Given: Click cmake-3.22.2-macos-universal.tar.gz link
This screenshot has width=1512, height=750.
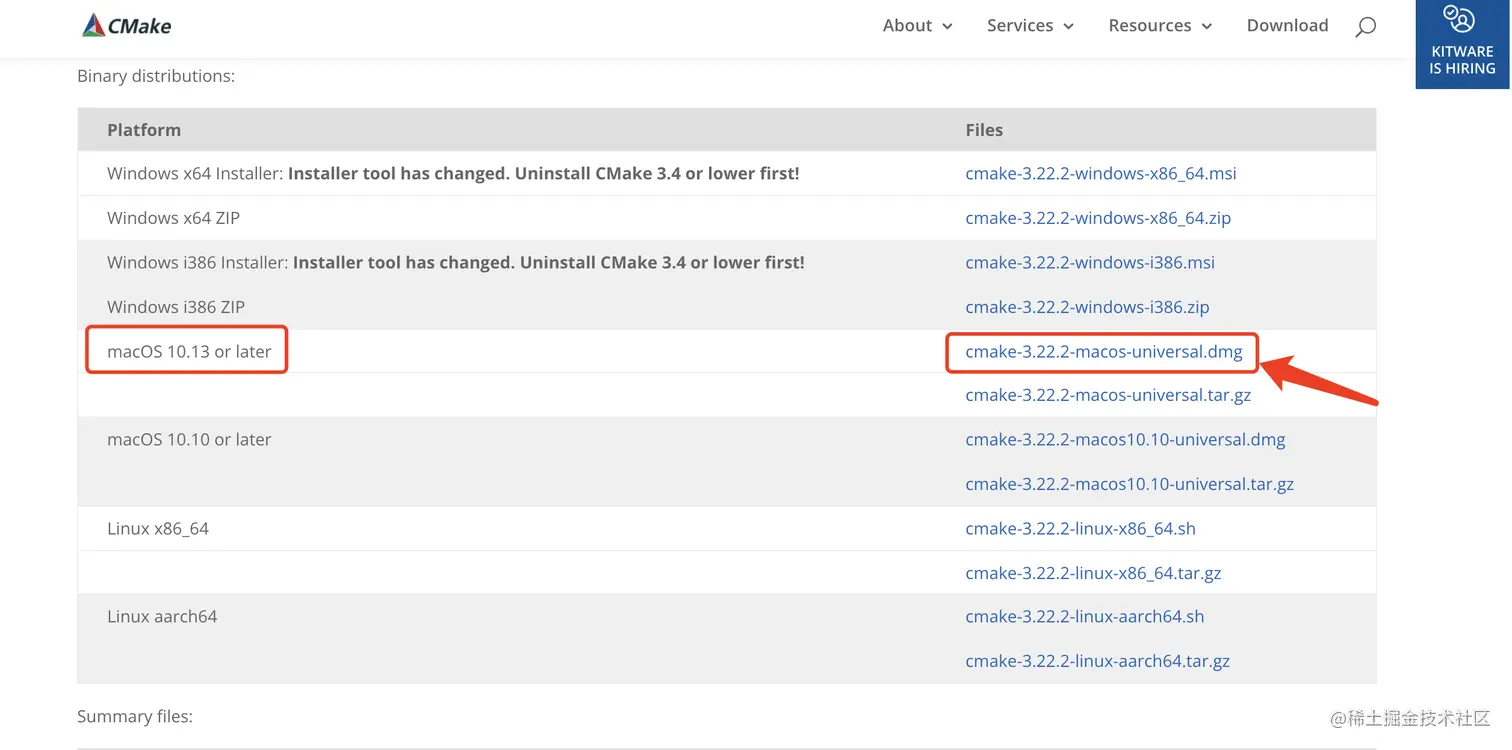Looking at the screenshot, I should click(1107, 396).
